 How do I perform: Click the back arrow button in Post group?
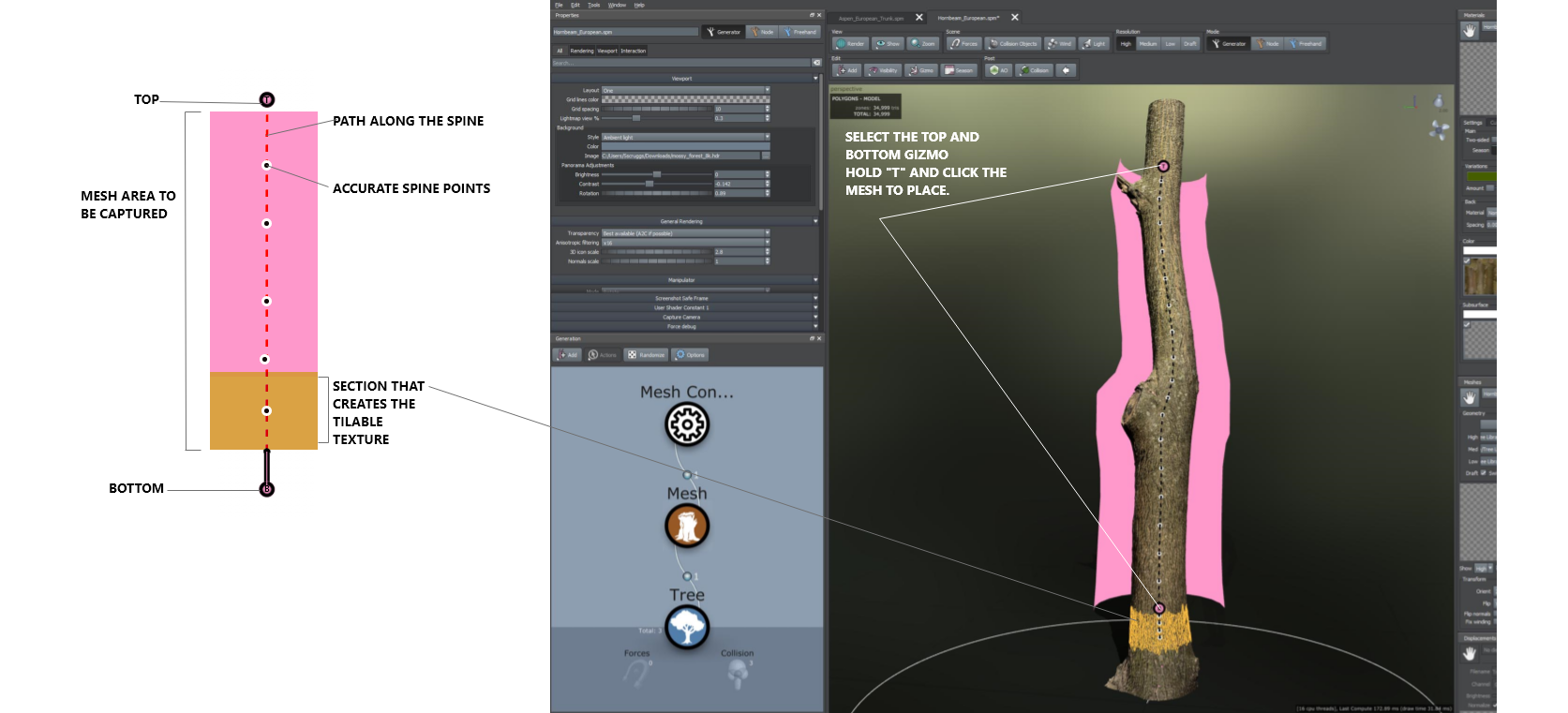click(1066, 70)
